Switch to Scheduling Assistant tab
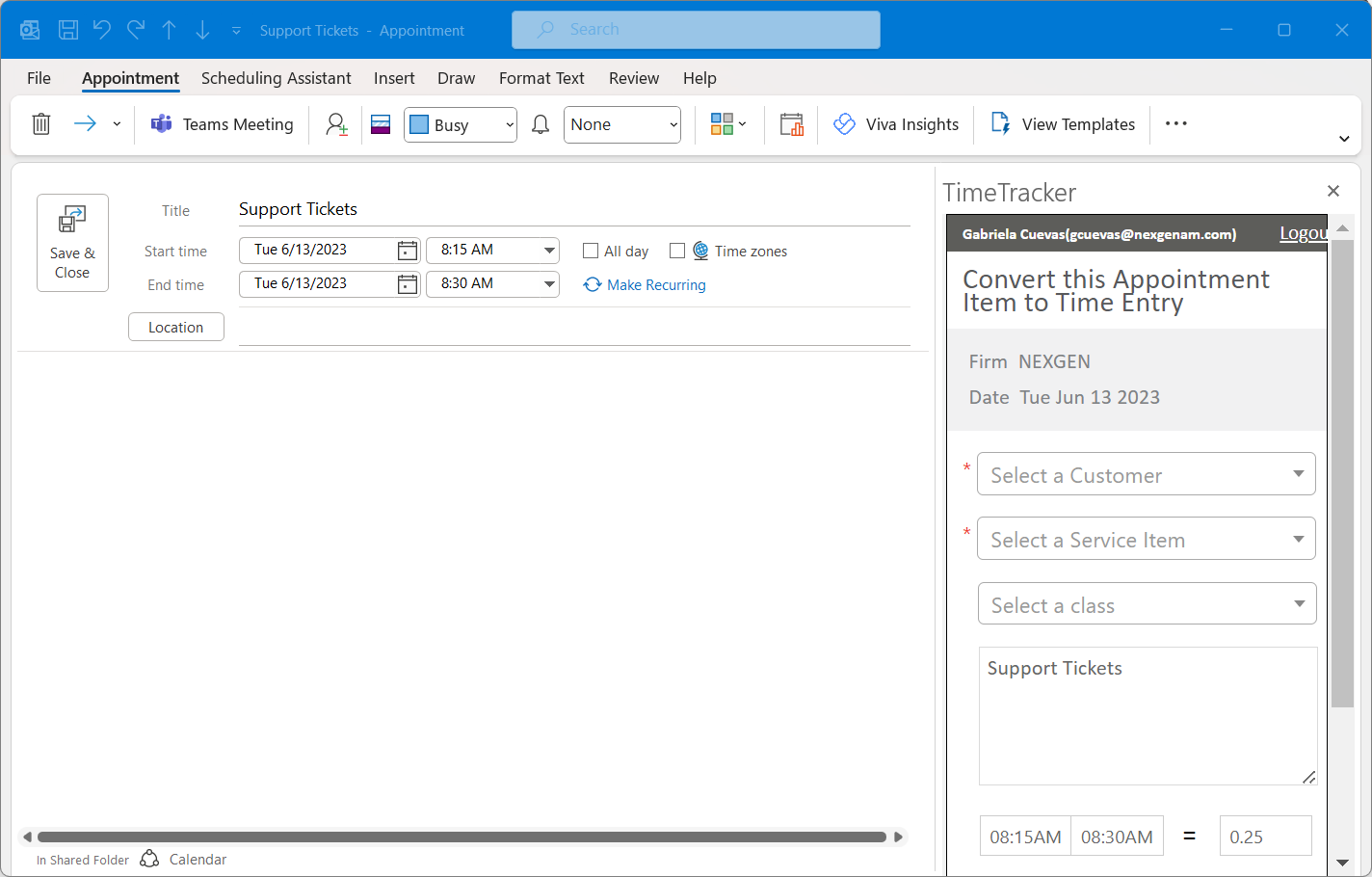 277,78
